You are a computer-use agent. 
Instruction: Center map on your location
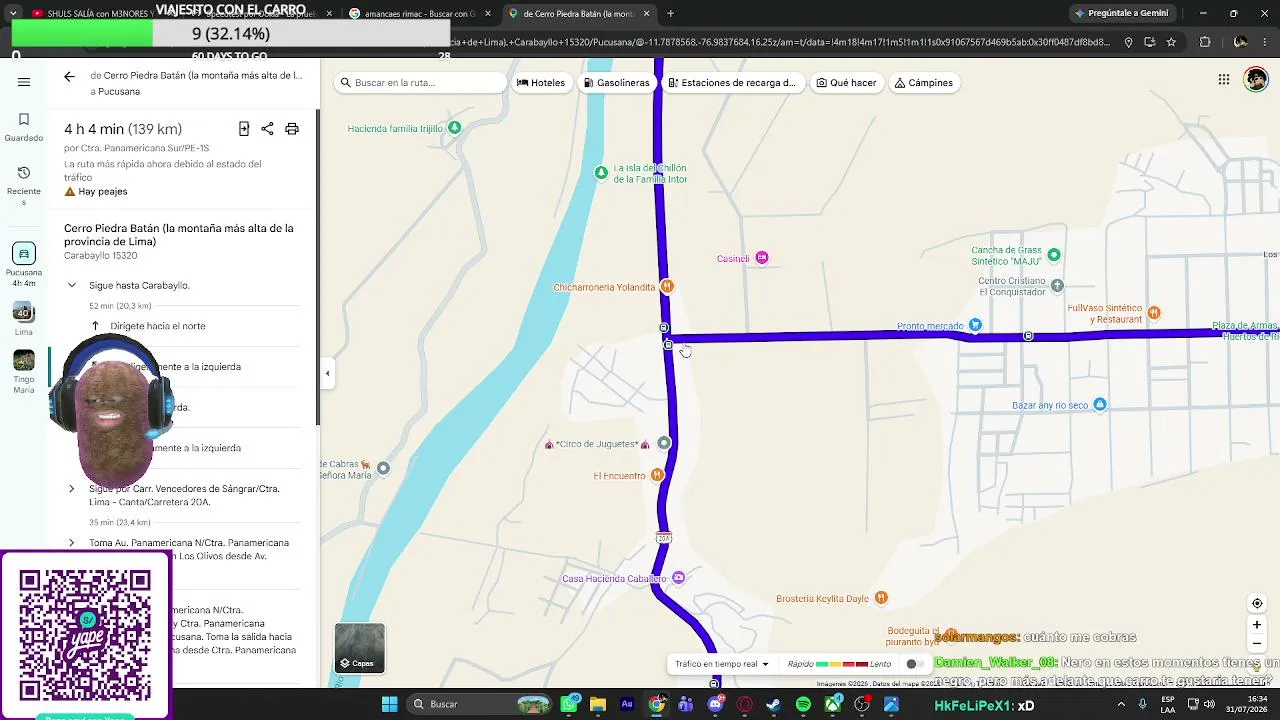(1257, 603)
